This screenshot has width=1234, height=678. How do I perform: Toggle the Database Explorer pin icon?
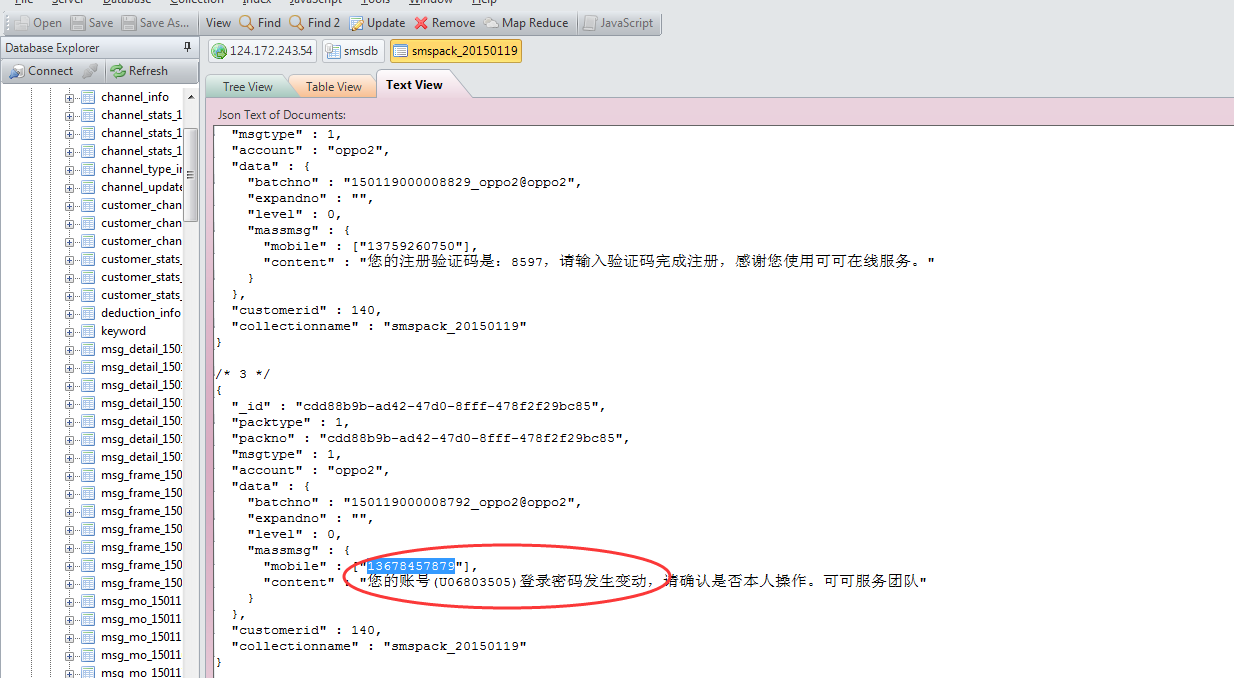point(187,48)
